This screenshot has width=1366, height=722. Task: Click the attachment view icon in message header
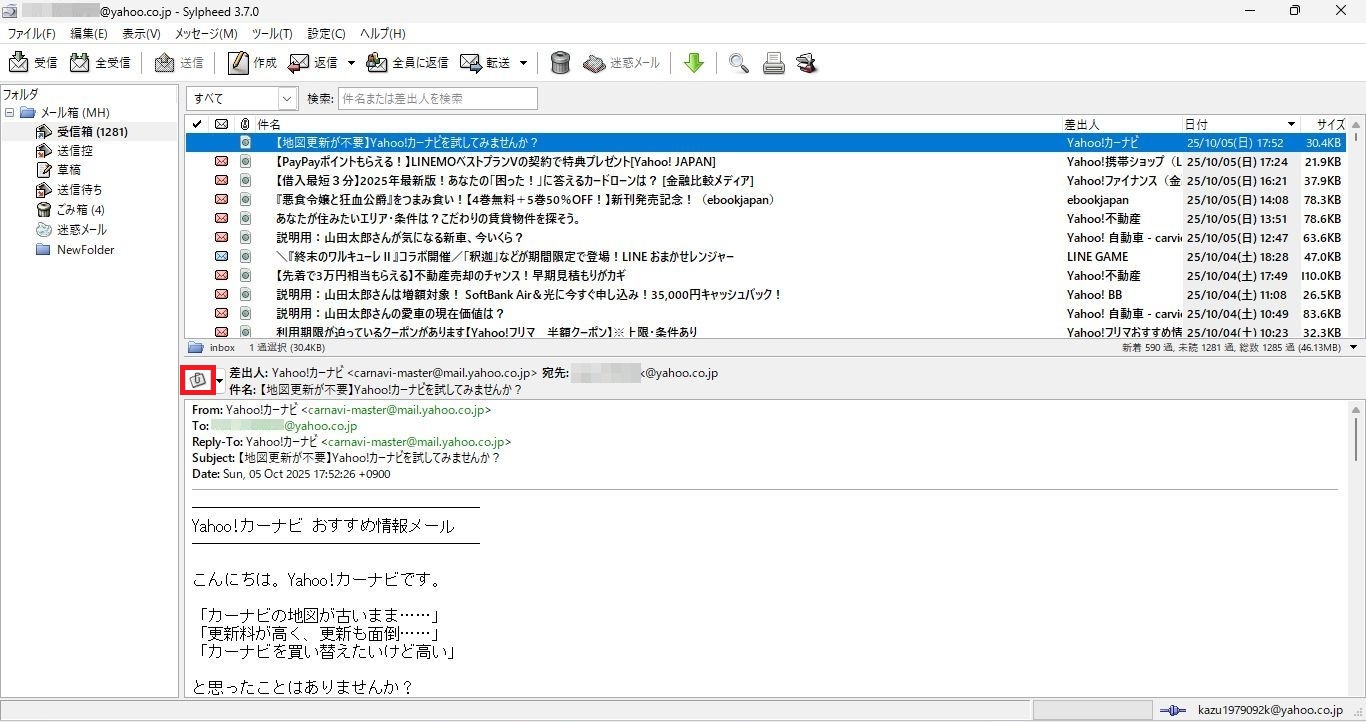tap(197, 380)
